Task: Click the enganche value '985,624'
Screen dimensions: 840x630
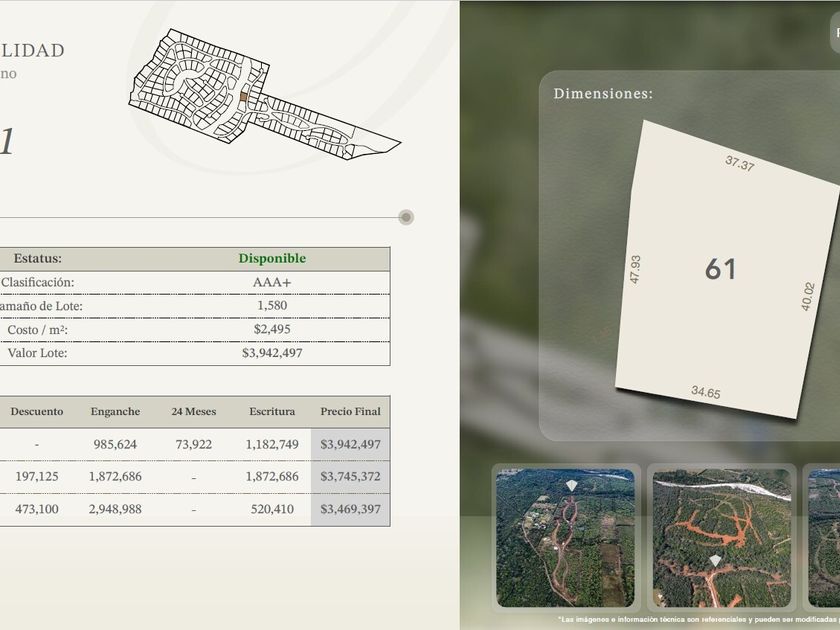Action: tap(115, 444)
